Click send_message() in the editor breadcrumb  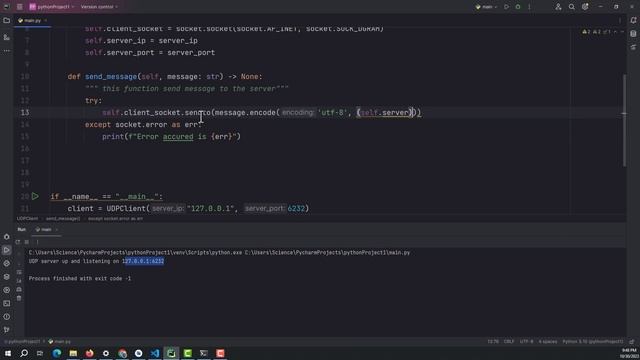pos(63,219)
